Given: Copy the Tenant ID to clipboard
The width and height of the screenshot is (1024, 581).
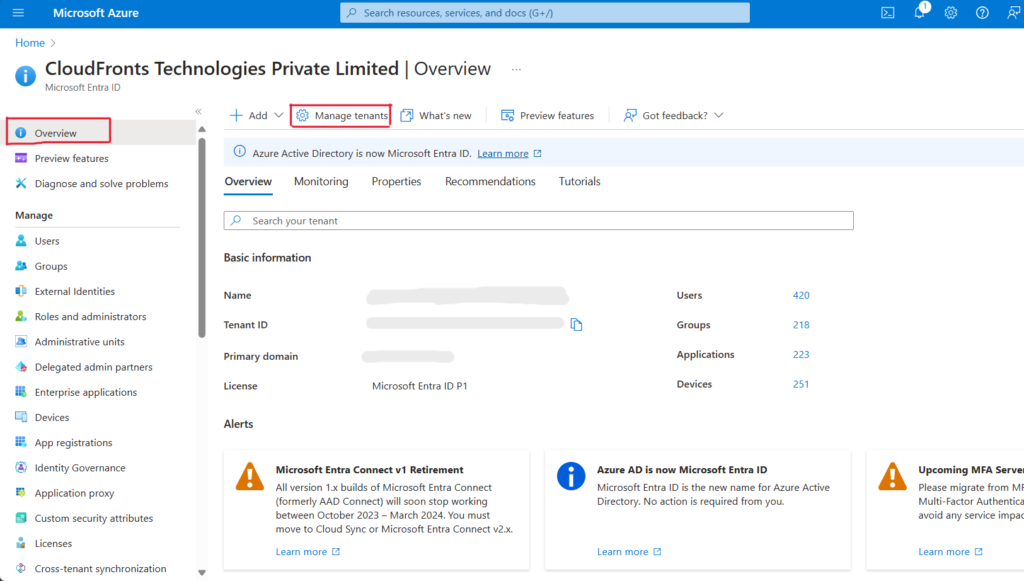Looking at the screenshot, I should [576, 324].
